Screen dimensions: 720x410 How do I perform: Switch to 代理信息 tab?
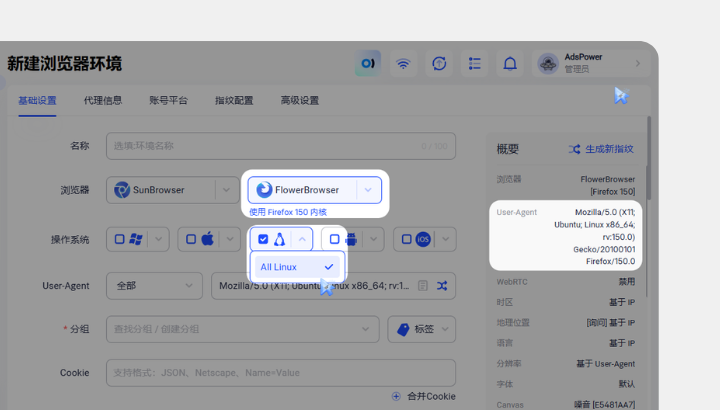[103, 101]
